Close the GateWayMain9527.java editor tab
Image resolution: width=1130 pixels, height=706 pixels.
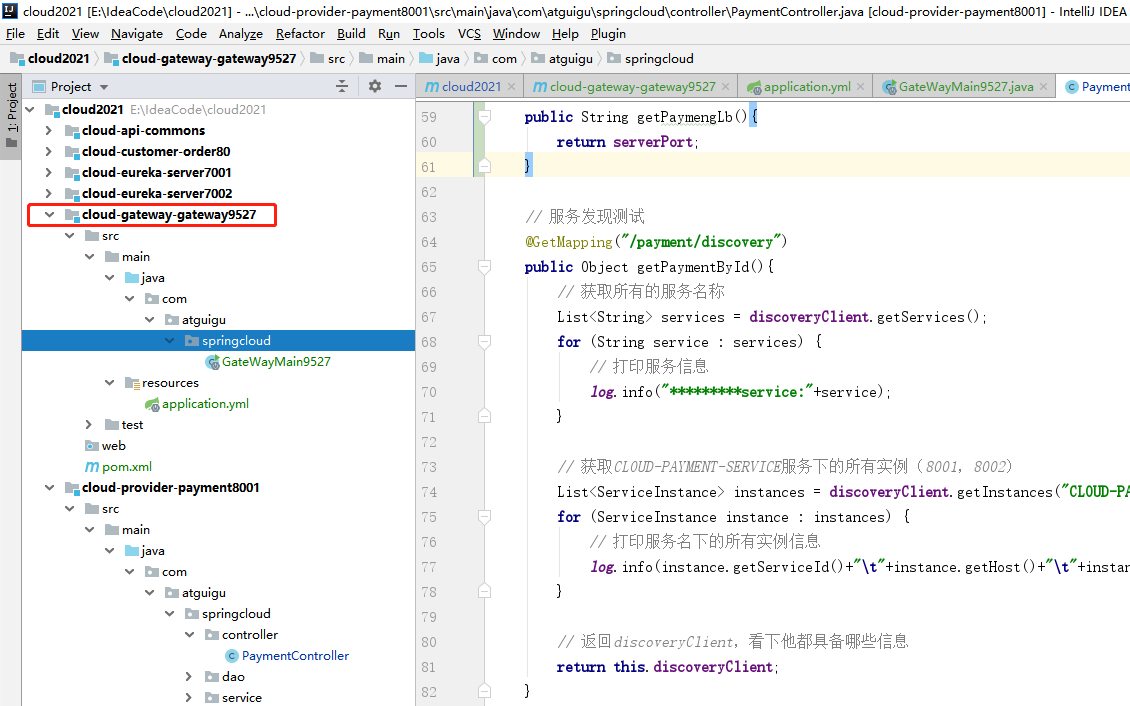coord(1044,86)
